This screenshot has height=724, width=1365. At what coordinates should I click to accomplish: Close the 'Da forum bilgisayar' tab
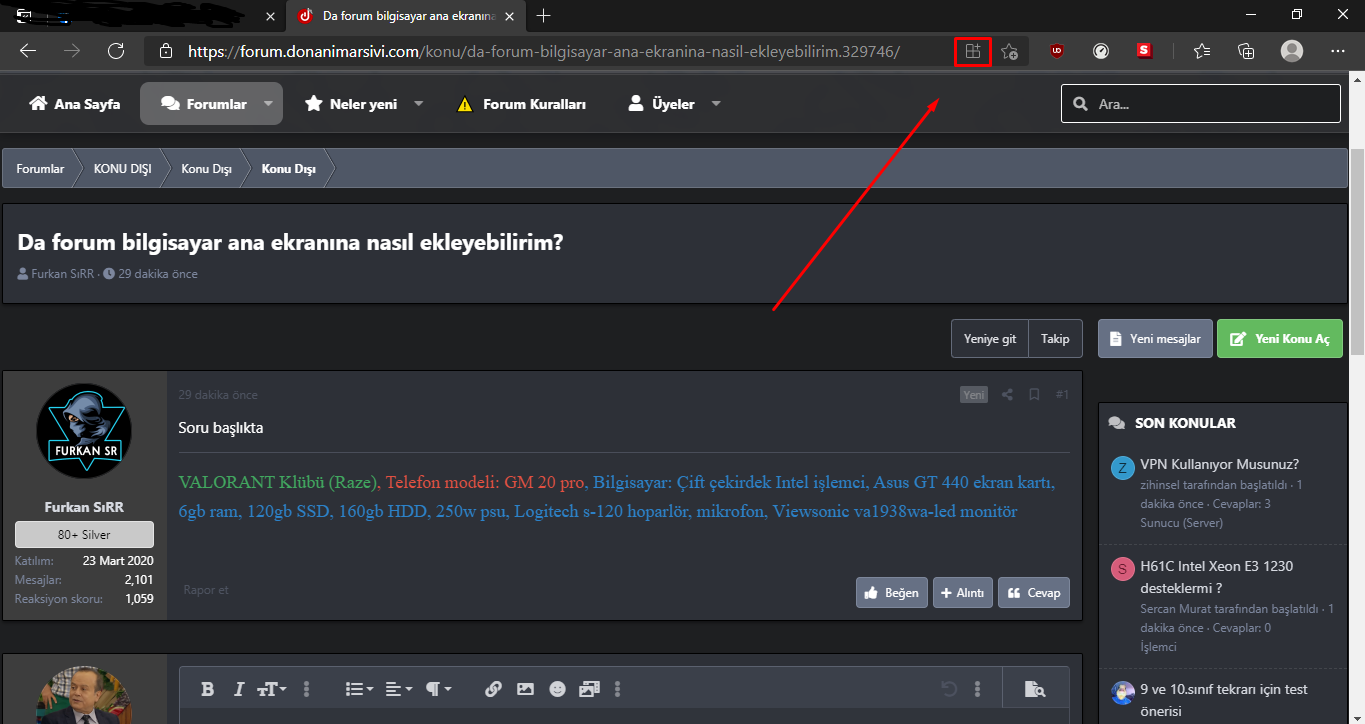(510, 16)
